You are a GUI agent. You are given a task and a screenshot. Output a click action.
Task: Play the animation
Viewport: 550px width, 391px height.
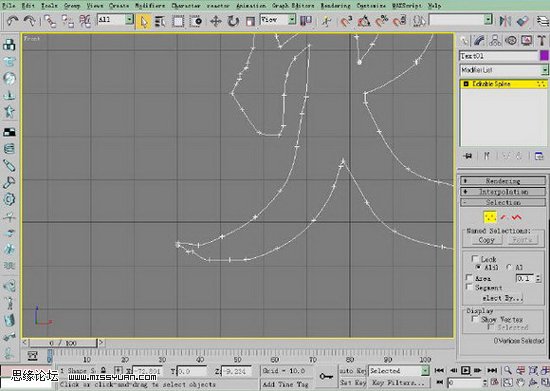point(465,370)
